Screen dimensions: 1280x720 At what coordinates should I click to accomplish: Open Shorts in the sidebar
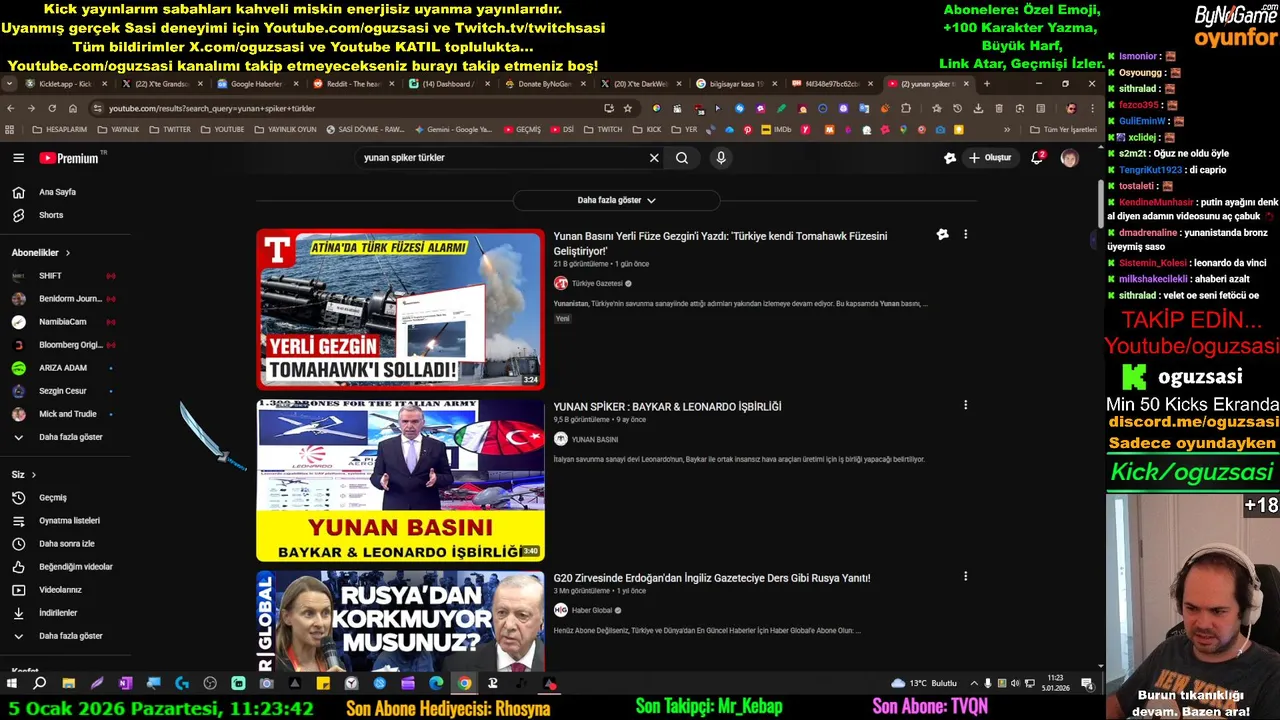[x=51, y=215]
